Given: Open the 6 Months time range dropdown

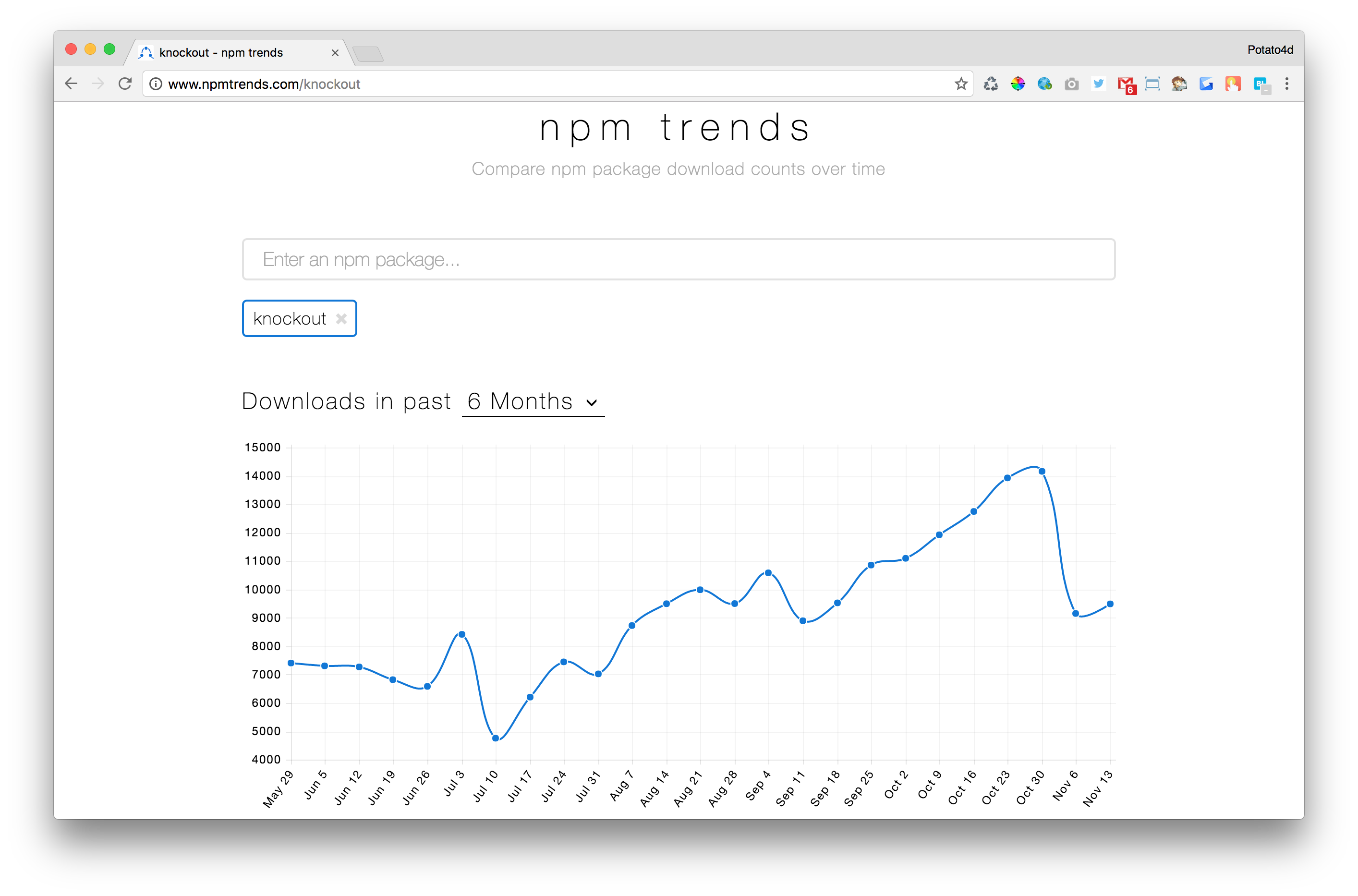Looking at the screenshot, I should 531,402.
